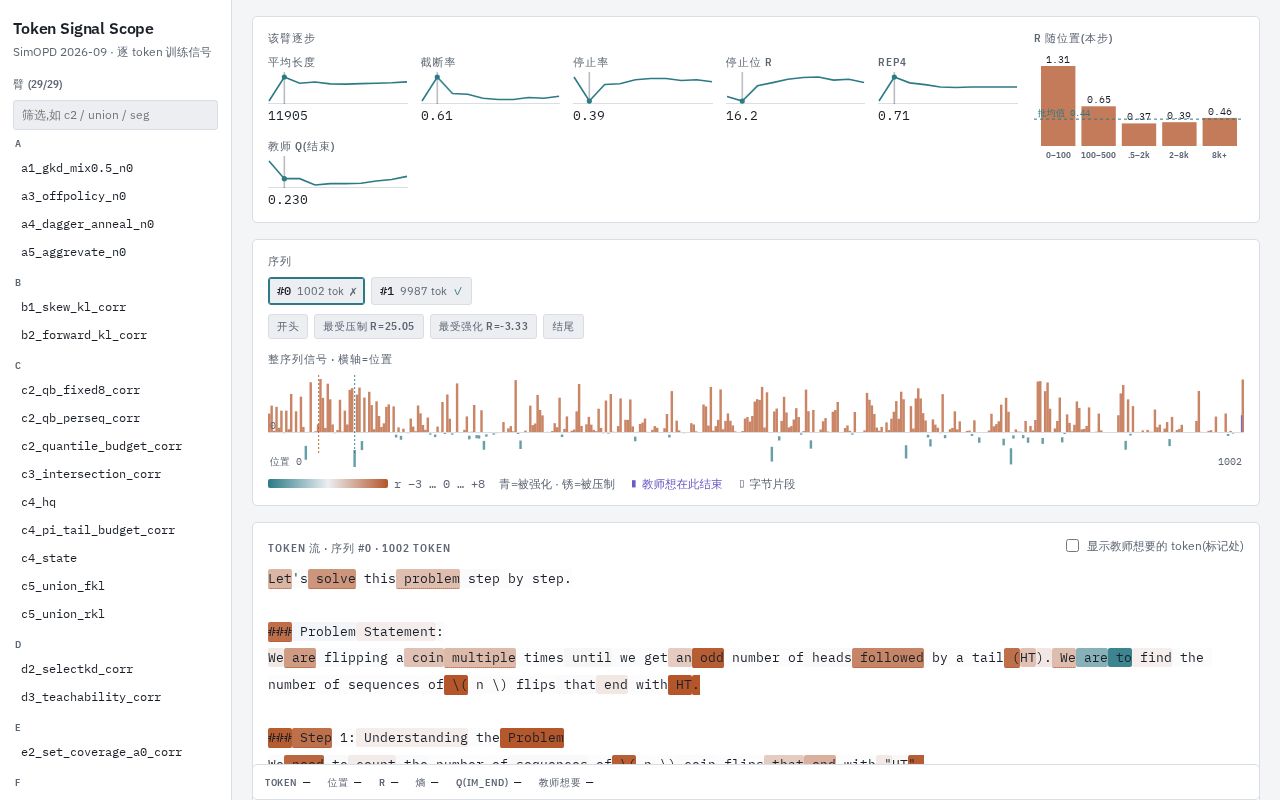Select arm d3_teachability_corr
This screenshot has height=800, width=1280.
click(115, 697)
